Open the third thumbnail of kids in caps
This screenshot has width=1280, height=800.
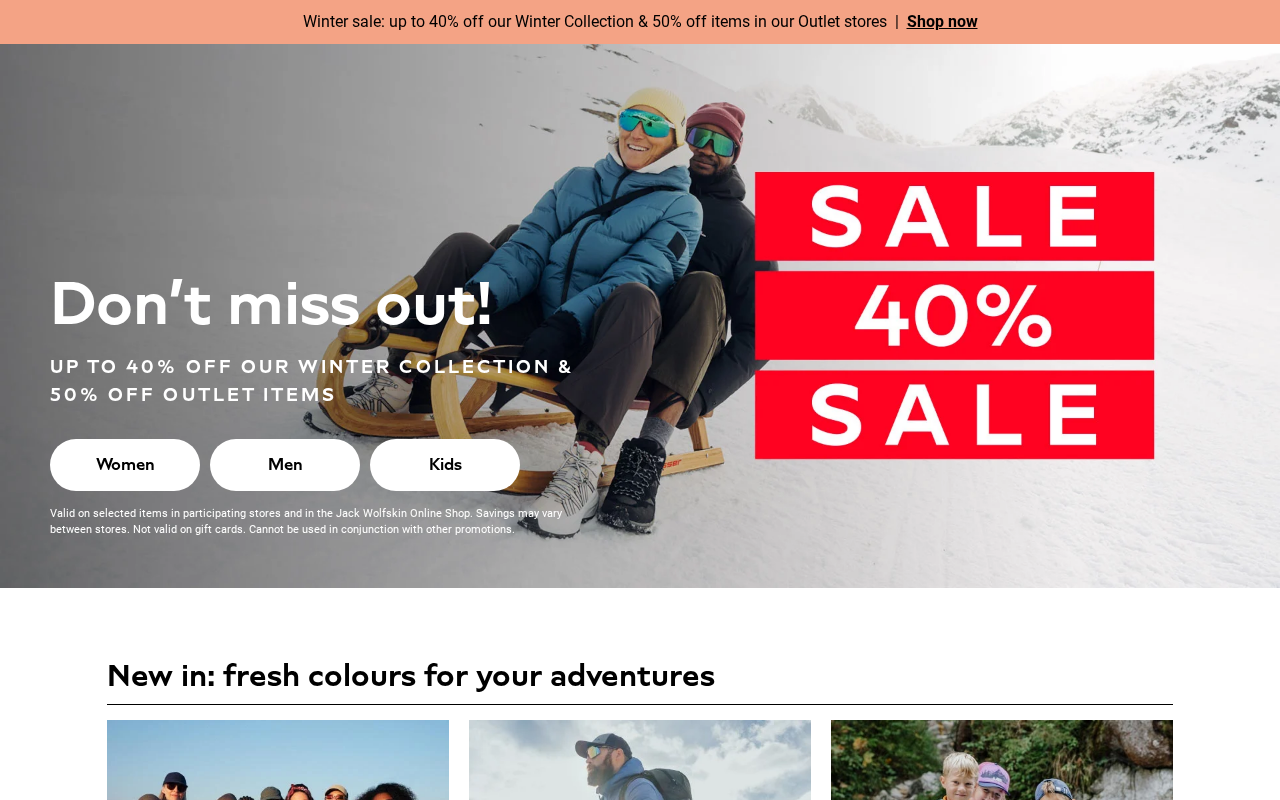[1002, 760]
